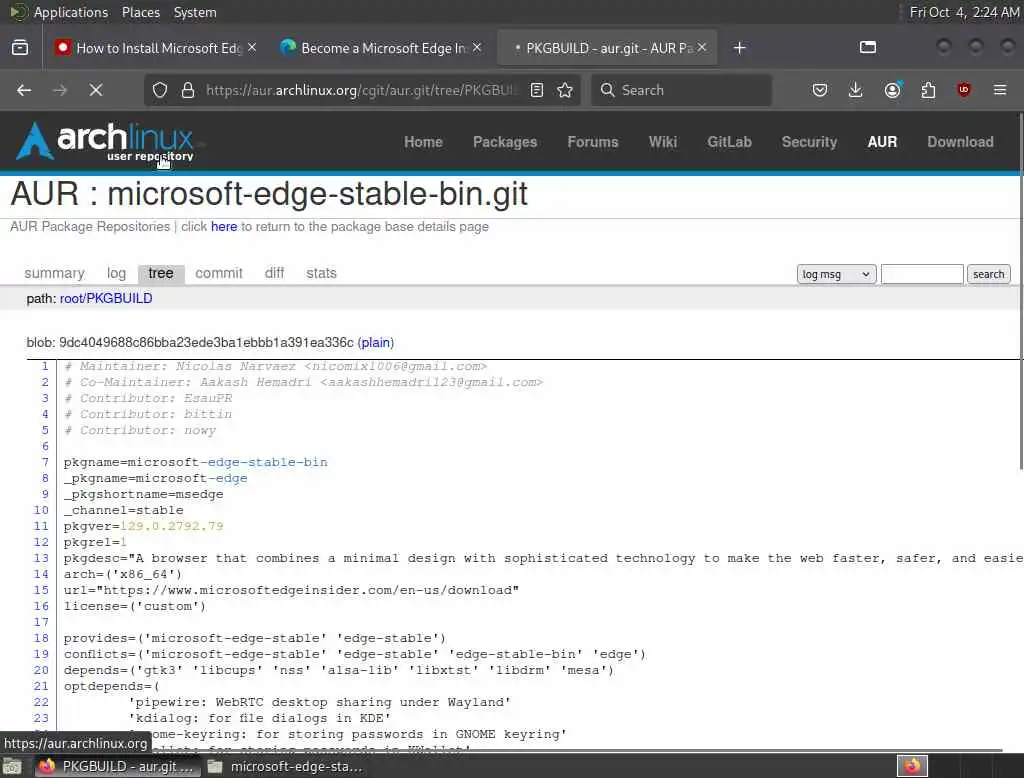Click the Arch Linux user repository logo
The height and width of the screenshot is (778, 1024).
pyautogui.click(x=106, y=141)
